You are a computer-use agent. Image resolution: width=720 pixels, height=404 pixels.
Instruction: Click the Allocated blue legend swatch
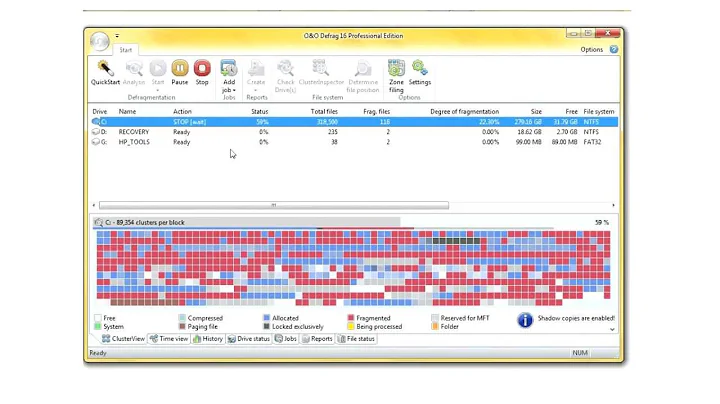(266, 318)
